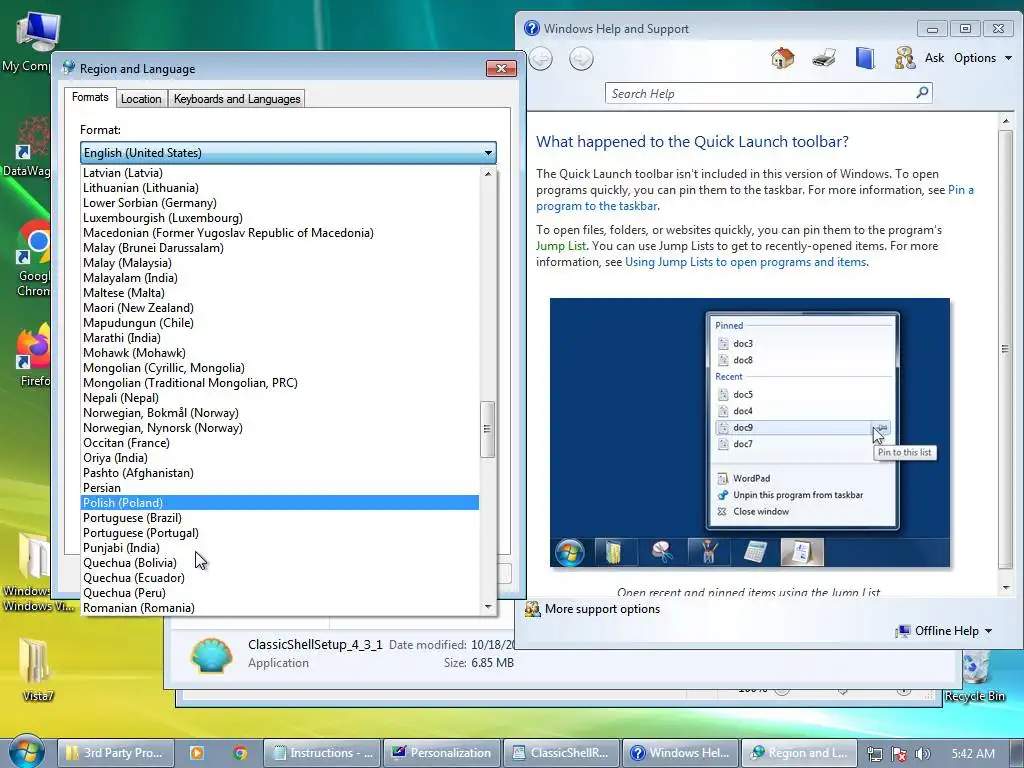Open Browse Help book icon
Screen dimensions: 1024x768
[x=865, y=58]
